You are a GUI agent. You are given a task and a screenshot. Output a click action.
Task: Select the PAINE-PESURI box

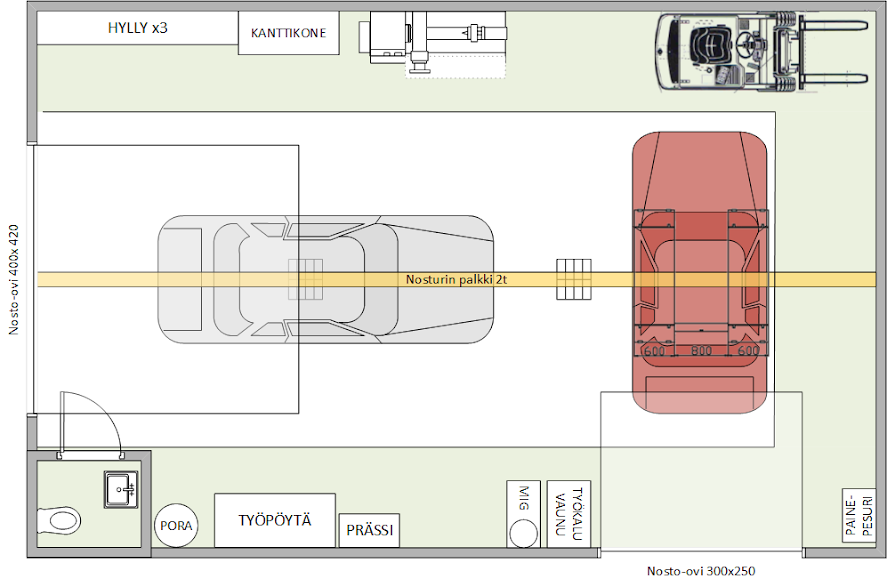859,515
